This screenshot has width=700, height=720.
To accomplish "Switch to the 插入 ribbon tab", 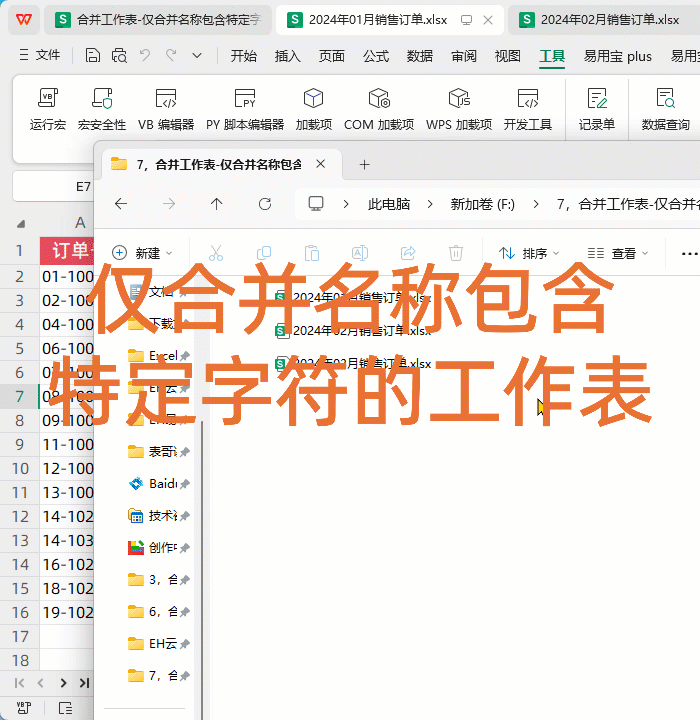I will pyautogui.click(x=288, y=56).
